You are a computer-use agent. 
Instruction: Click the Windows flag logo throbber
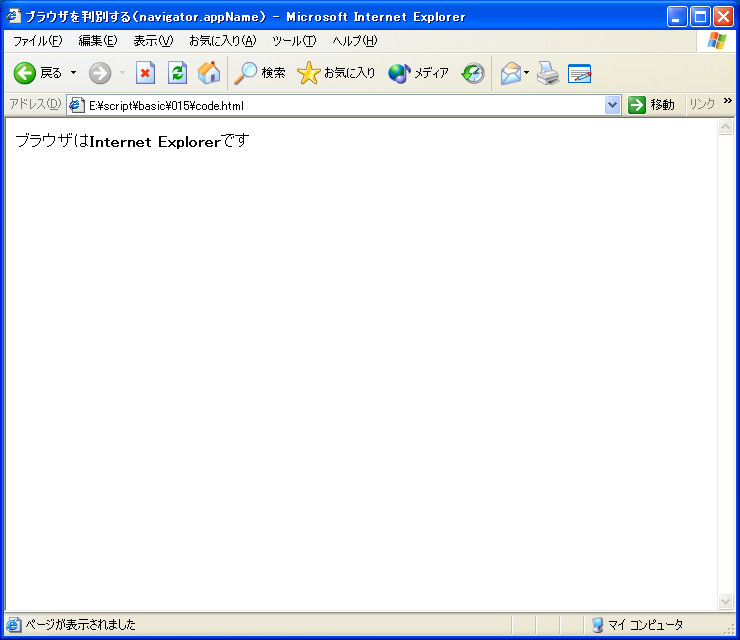point(716,41)
